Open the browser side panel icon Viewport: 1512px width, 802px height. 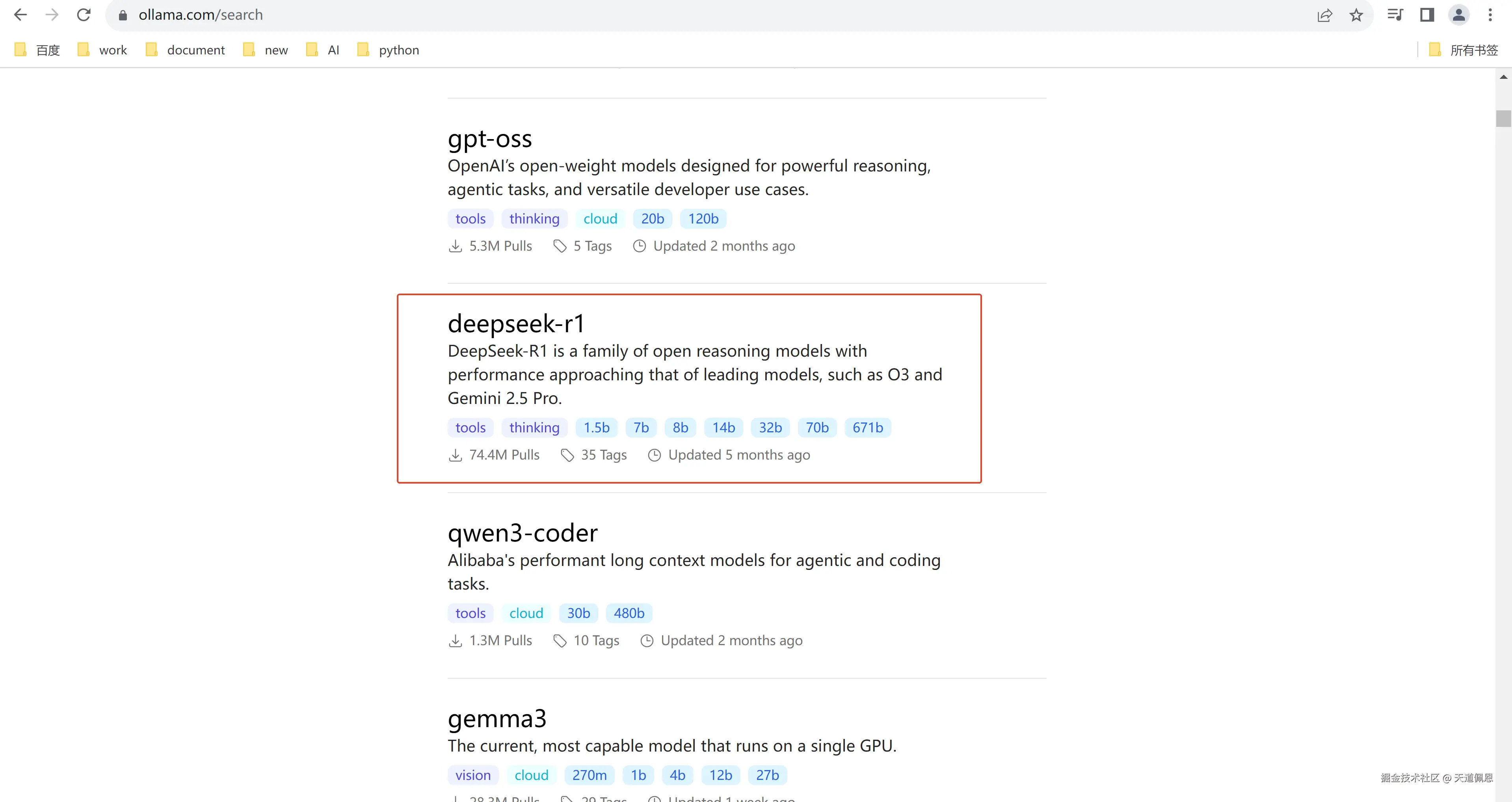click(x=1427, y=15)
